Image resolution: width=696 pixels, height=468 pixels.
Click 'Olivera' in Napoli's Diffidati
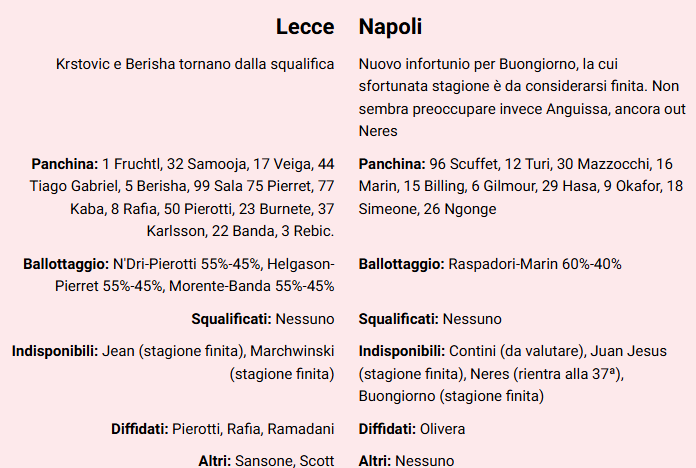click(x=443, y=429)
